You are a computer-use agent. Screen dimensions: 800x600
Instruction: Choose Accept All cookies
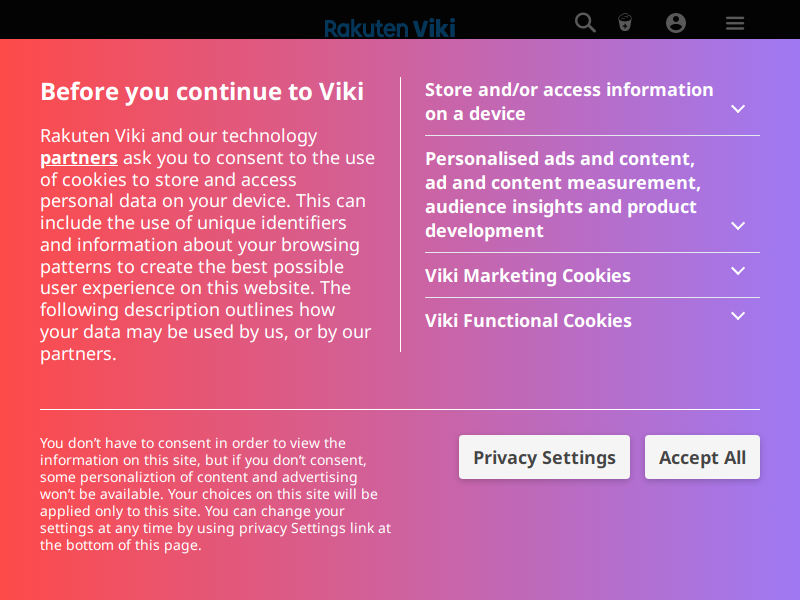click(702, 457)
